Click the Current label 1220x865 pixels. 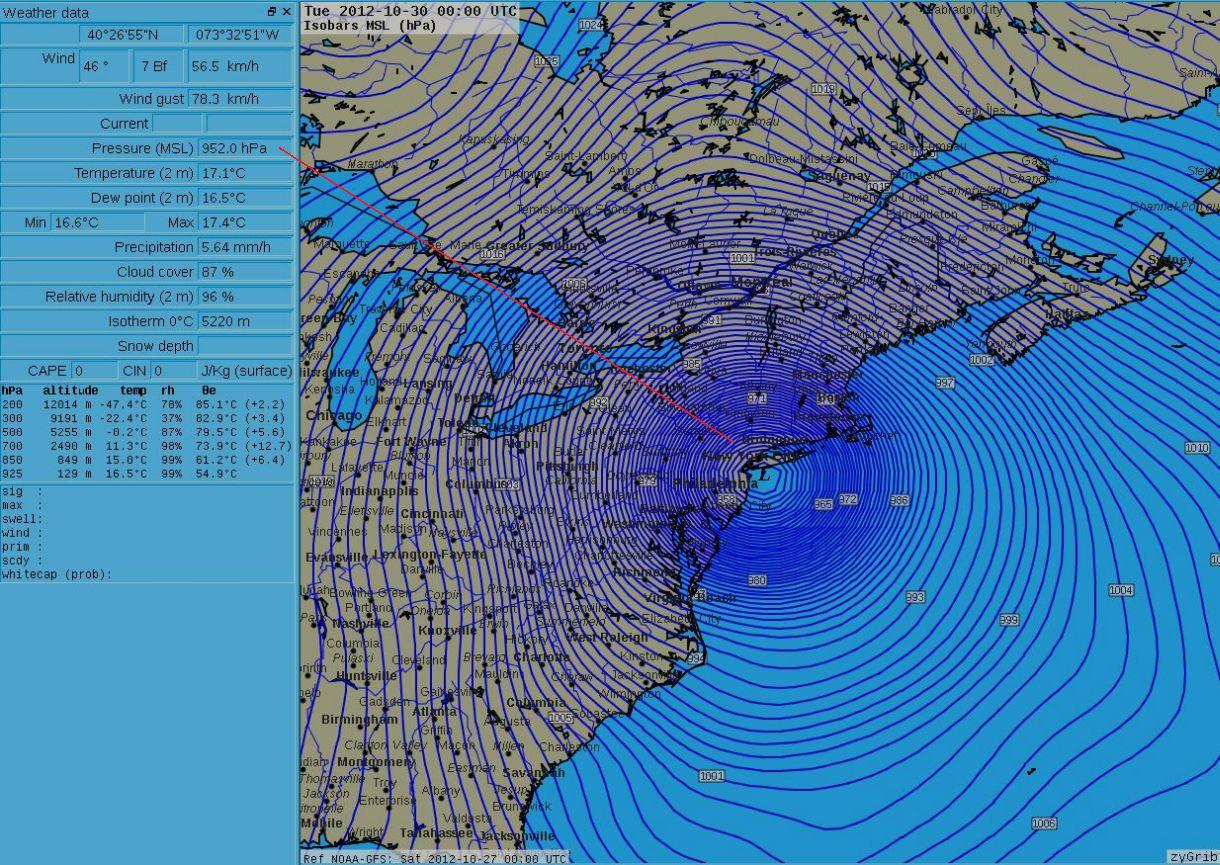[124, 124]
